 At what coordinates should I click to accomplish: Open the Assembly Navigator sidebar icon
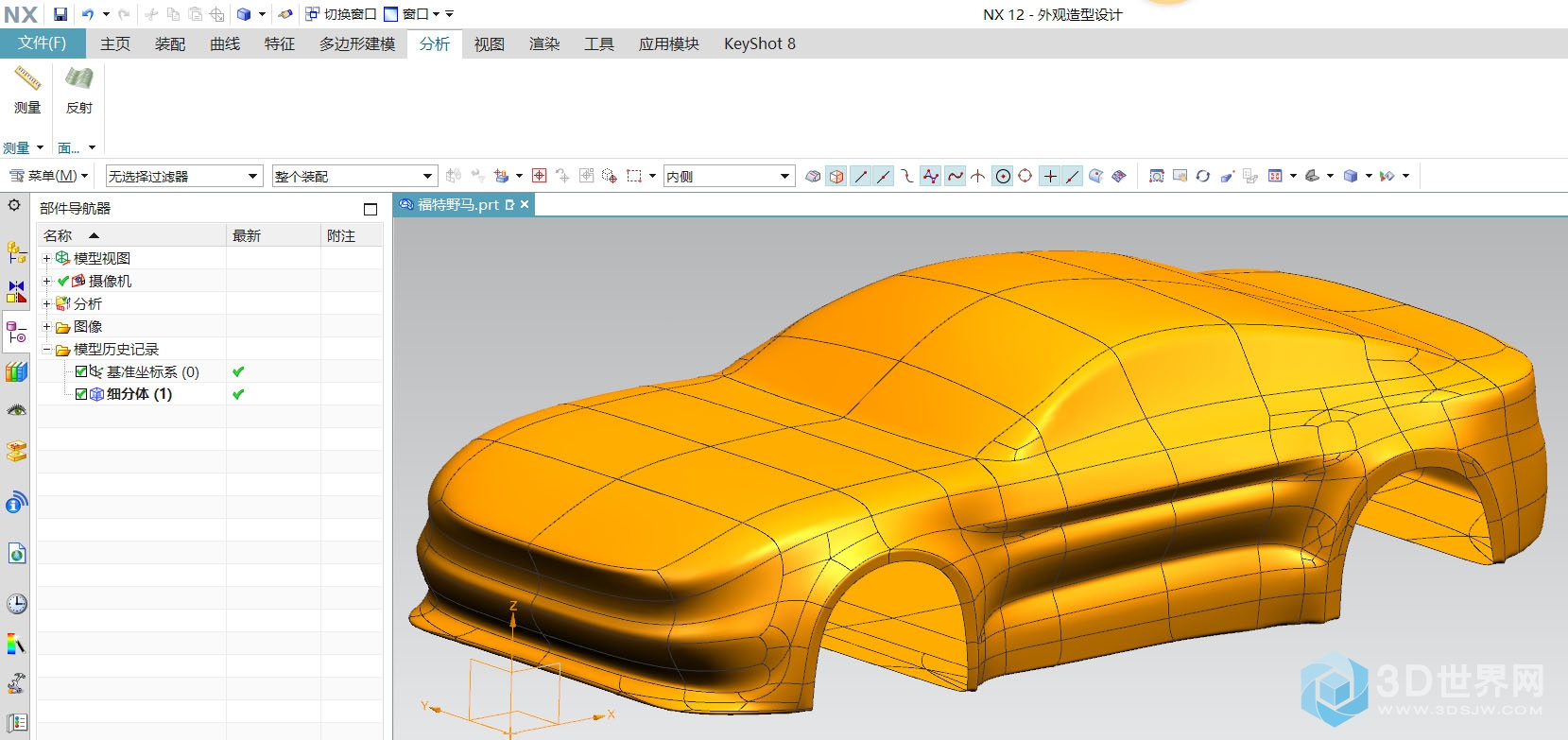[x=16, y=251]
